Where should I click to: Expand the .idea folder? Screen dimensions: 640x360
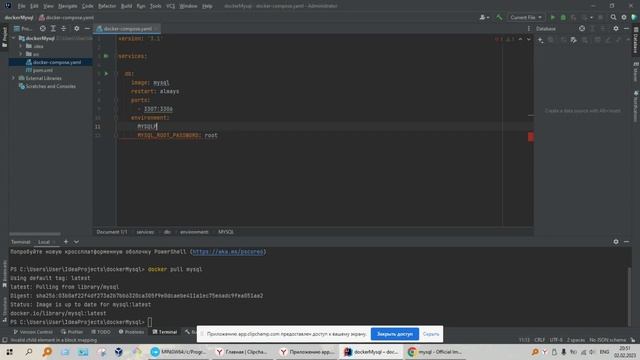pyautogui.click(x=20, y=46)
